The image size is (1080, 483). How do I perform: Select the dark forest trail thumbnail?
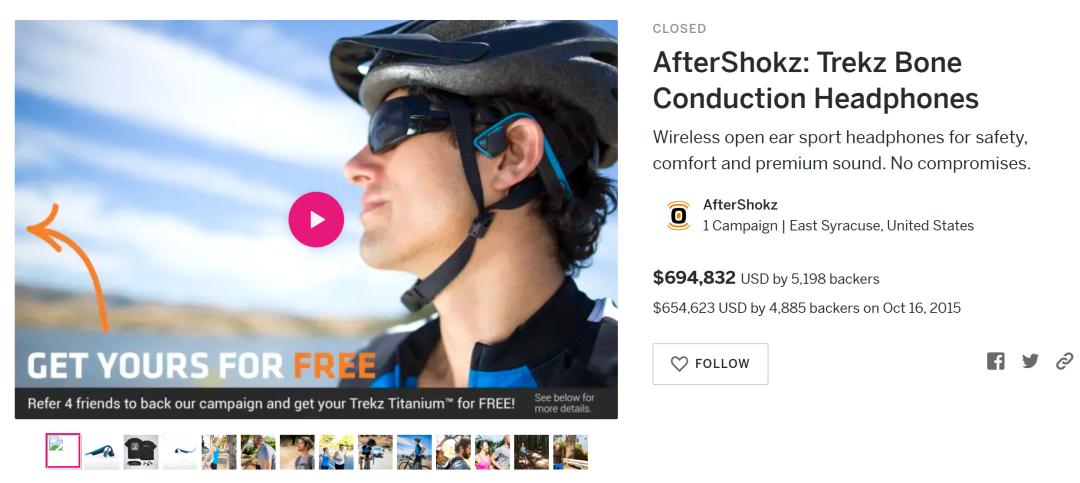click(531, 452)
